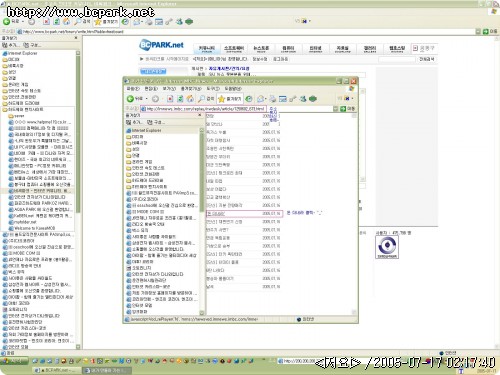Click 구성... button in the front popup favorites pane

click(156, 122)
